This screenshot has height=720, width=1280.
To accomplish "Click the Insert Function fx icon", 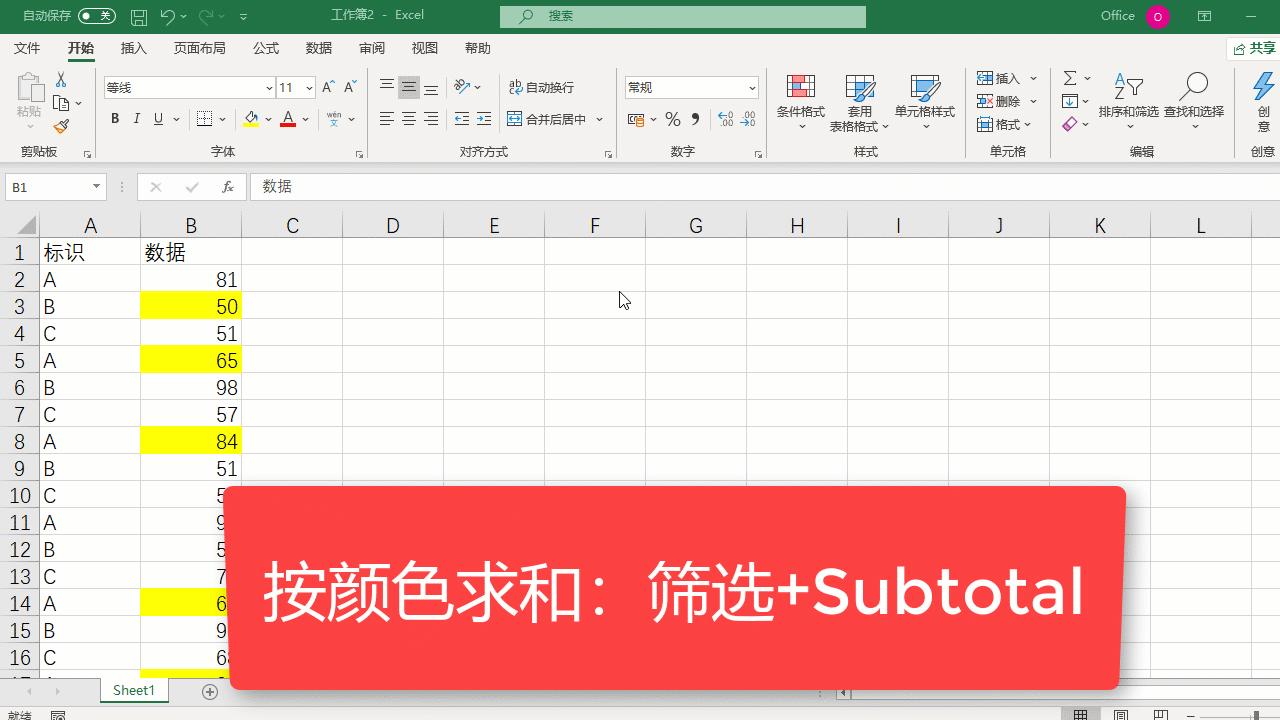I will [x=228, y=187].
